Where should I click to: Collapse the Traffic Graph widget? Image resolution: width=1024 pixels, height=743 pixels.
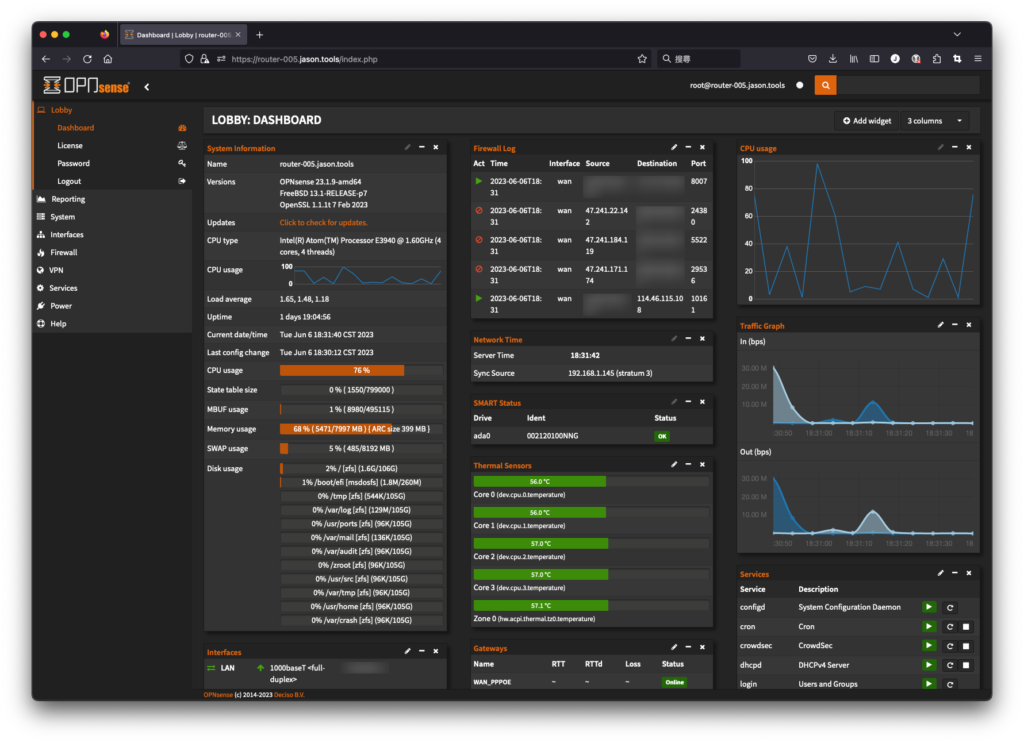(x=955, y=324)
